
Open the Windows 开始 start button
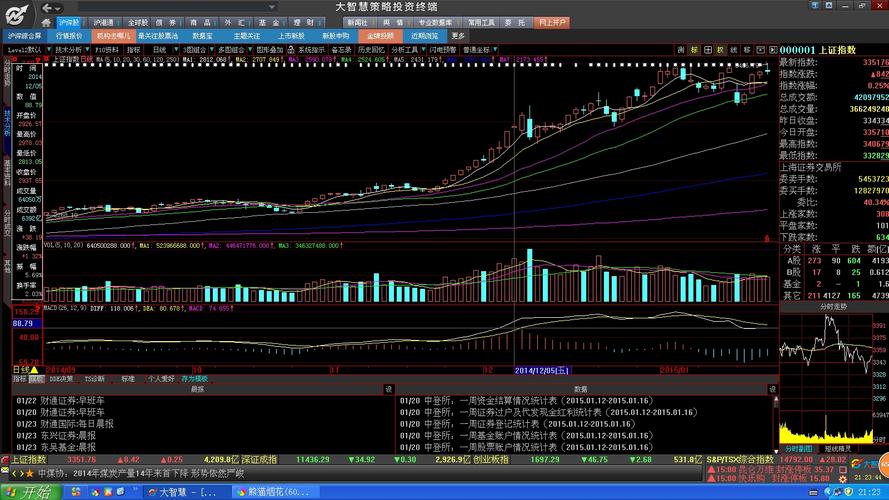point(31,492)
